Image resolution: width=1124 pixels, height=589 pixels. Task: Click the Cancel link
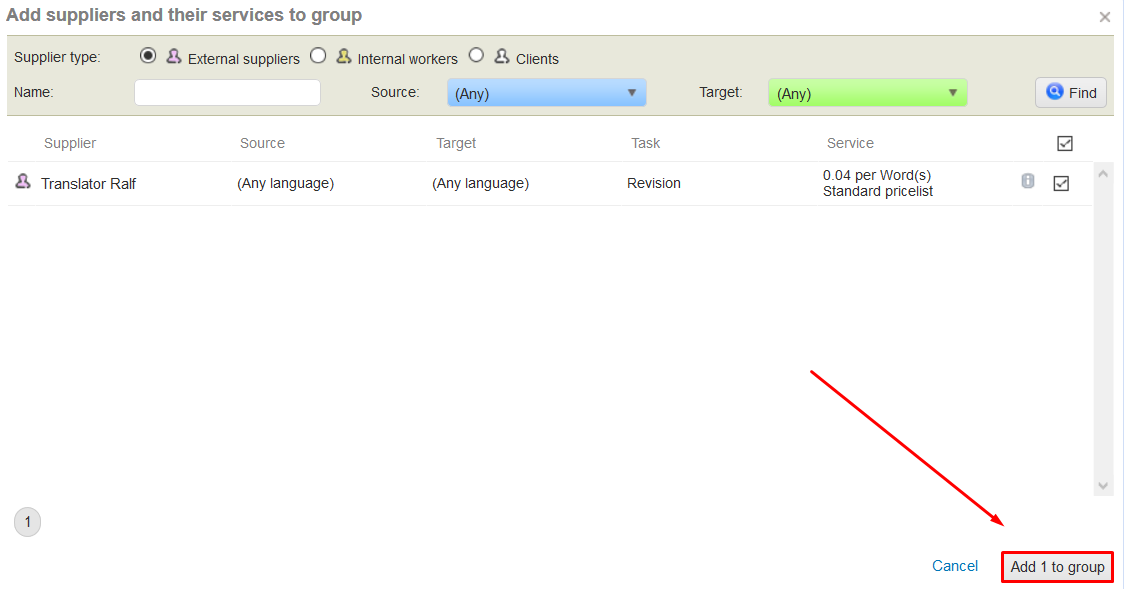pyautogui.click(x=955, y=566)
